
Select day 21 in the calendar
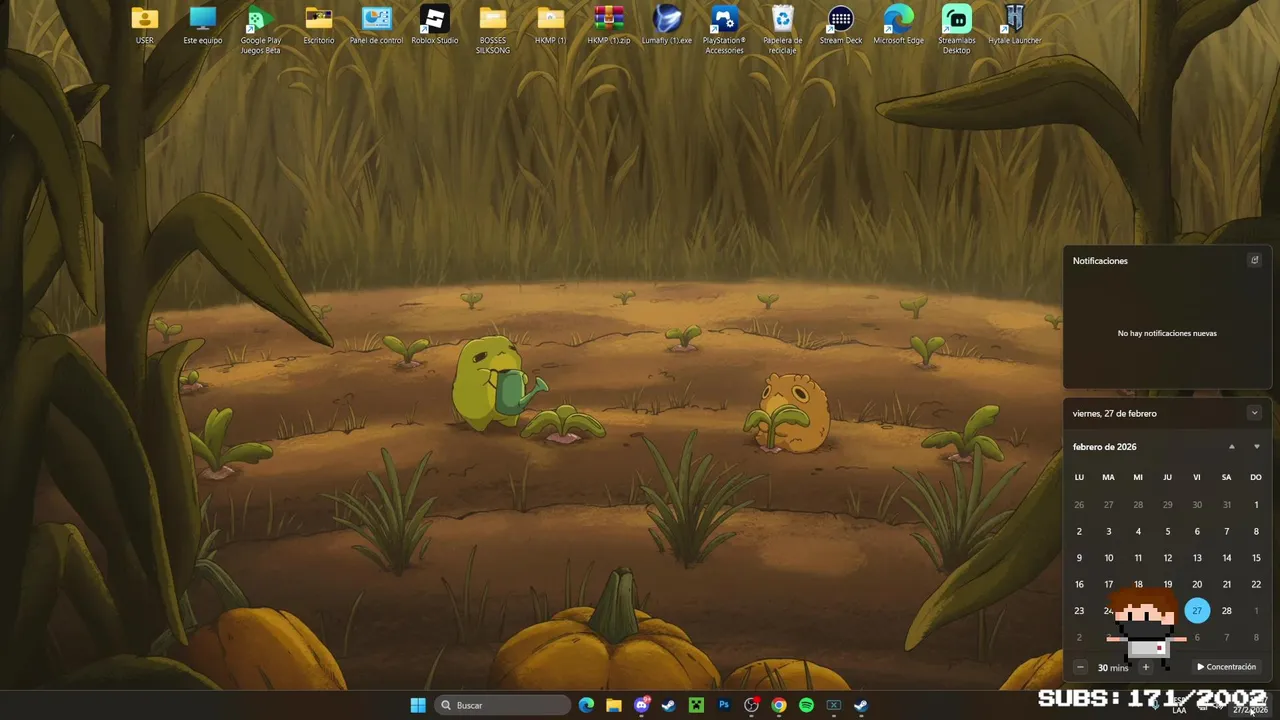click(x=1227, y=584)
